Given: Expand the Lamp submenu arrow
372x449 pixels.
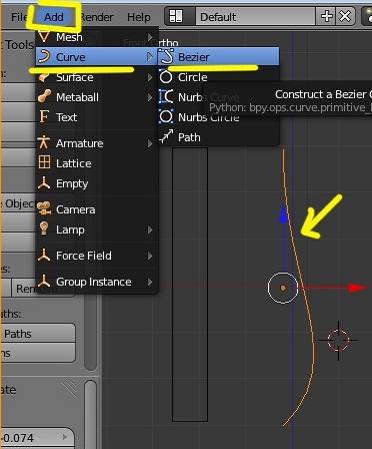Looking at the screenshot, I should point(150,230).
